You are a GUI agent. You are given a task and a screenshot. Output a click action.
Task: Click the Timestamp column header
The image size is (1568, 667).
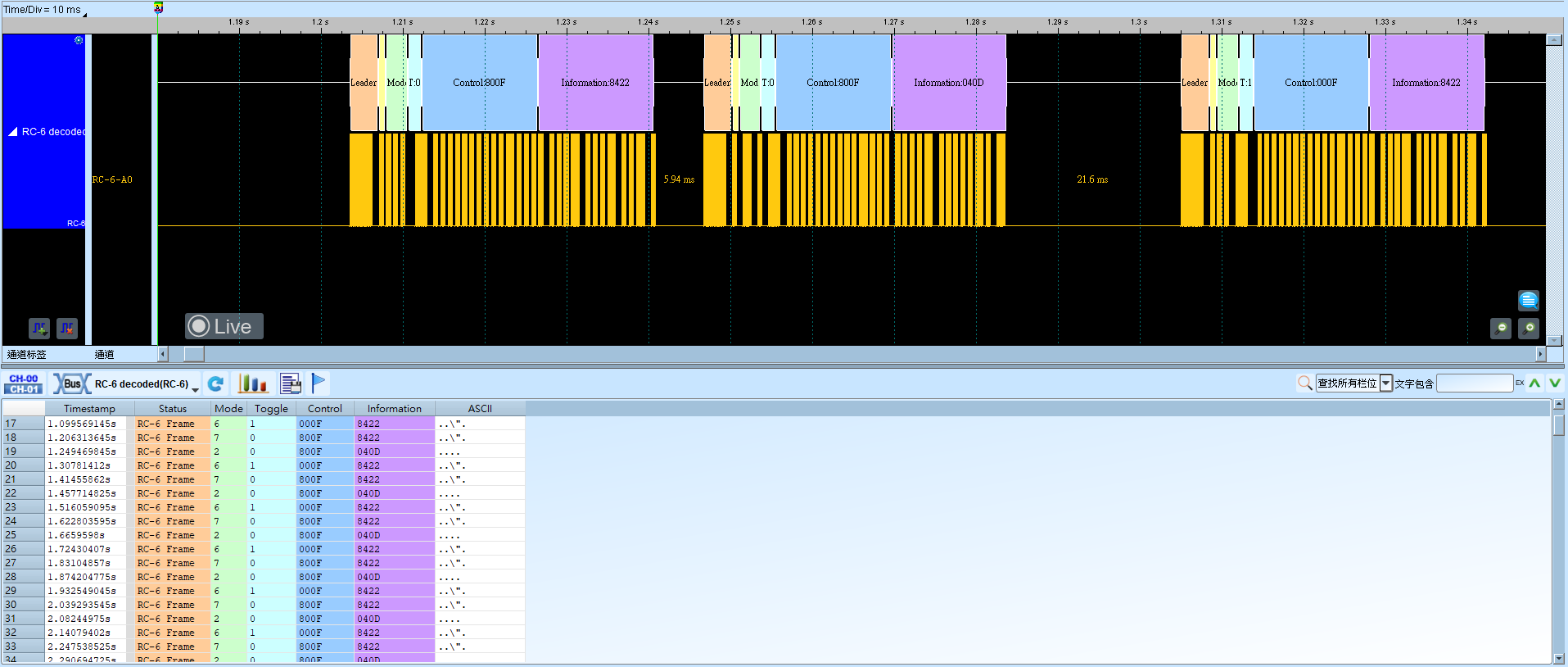click(x=89, y=409)
